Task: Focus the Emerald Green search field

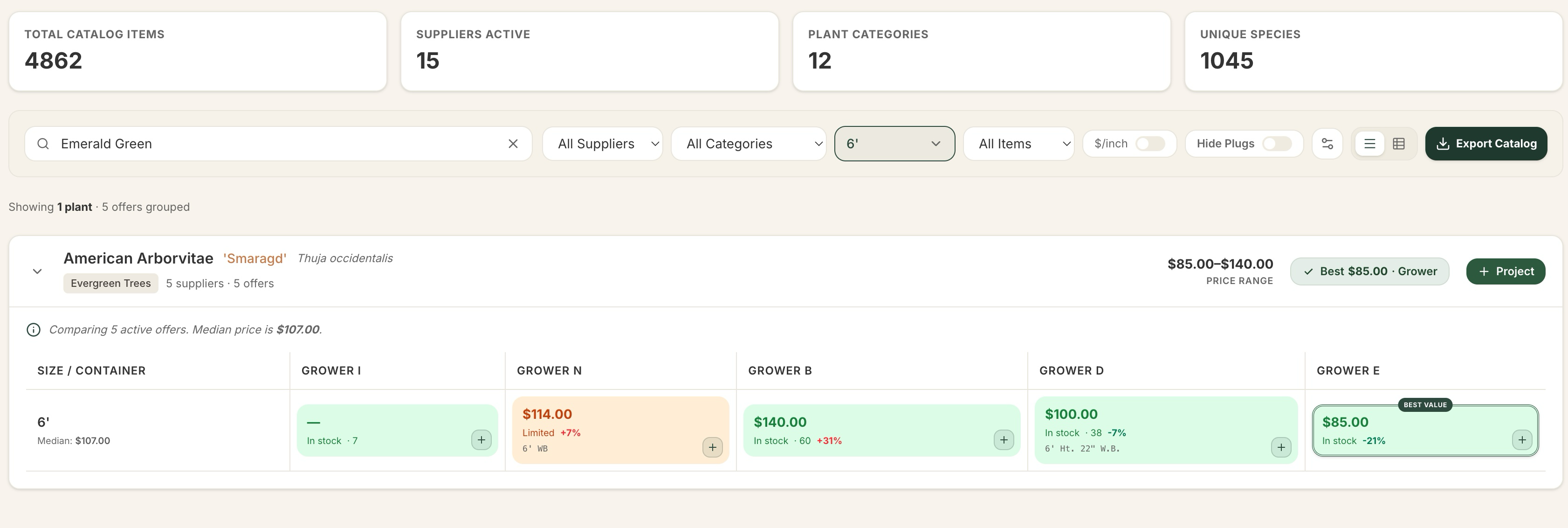Action: pyautogui.click(x=278, y=144)
